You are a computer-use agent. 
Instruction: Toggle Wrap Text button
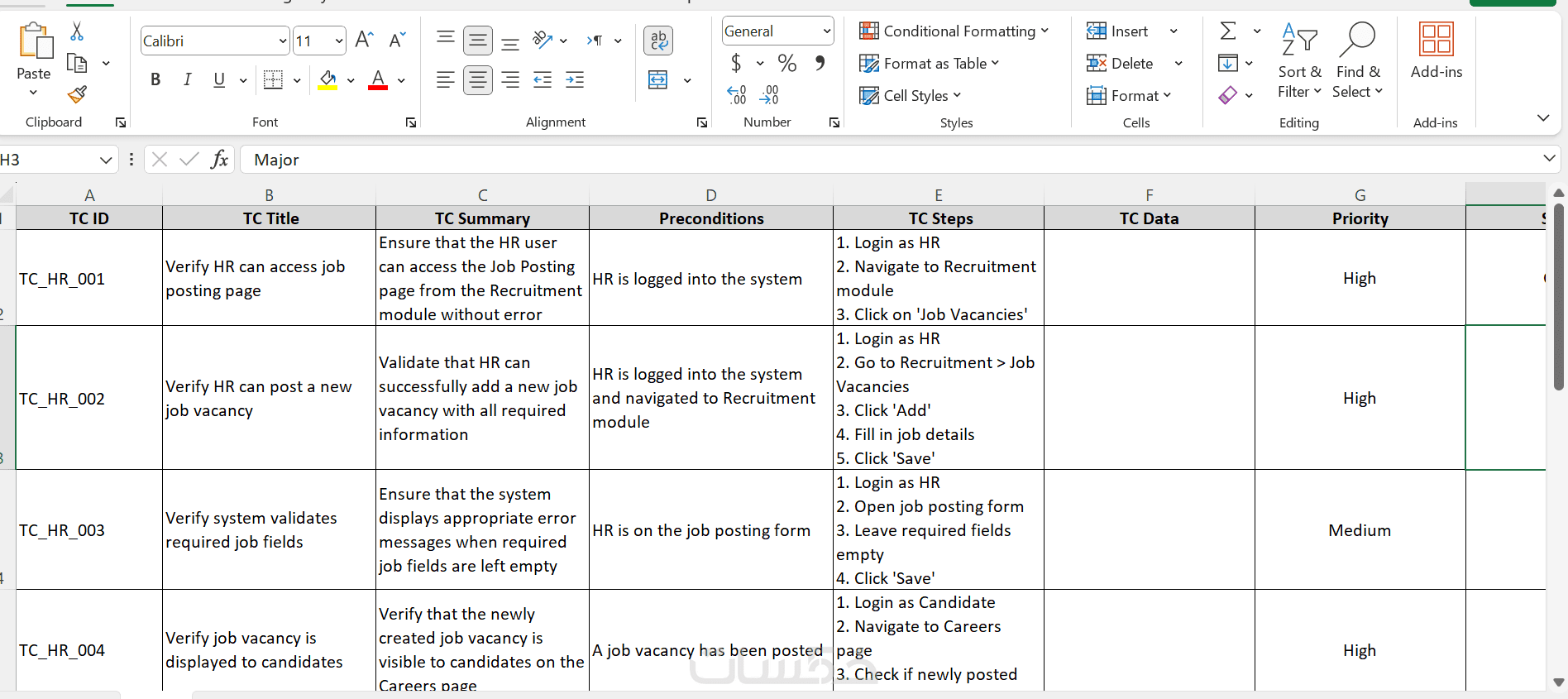click(x=658, y=40)
